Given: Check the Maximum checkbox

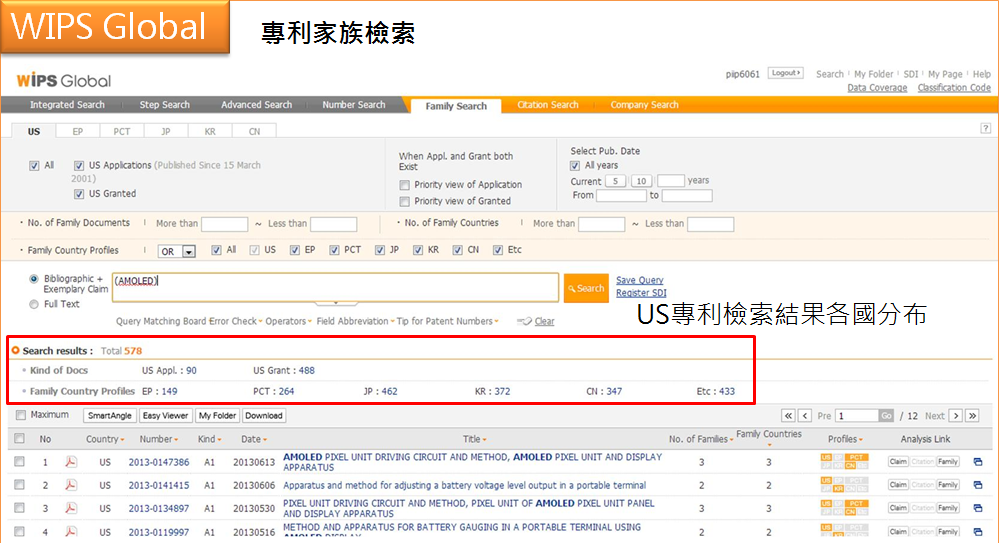Looking at the screenshot, I should pyautogui.click(x=21, y=415).
